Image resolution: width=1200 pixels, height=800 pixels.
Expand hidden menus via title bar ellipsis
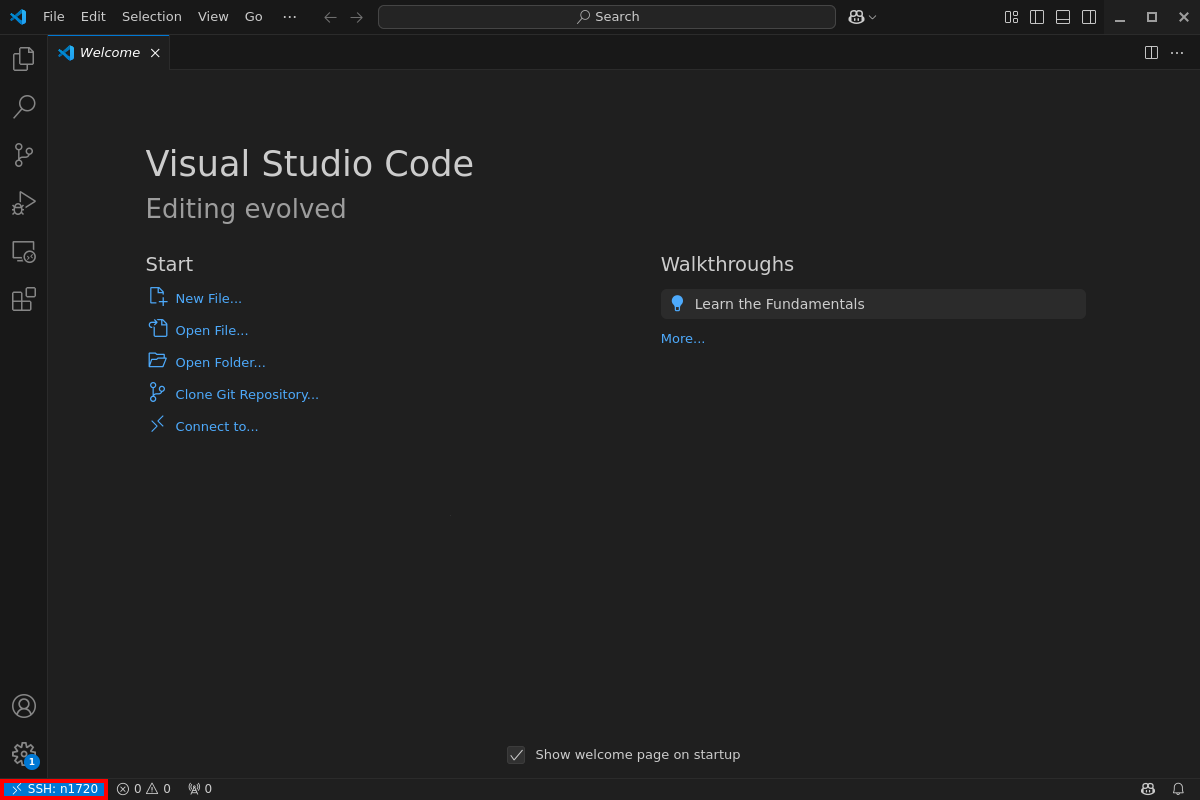pos(290,17)
